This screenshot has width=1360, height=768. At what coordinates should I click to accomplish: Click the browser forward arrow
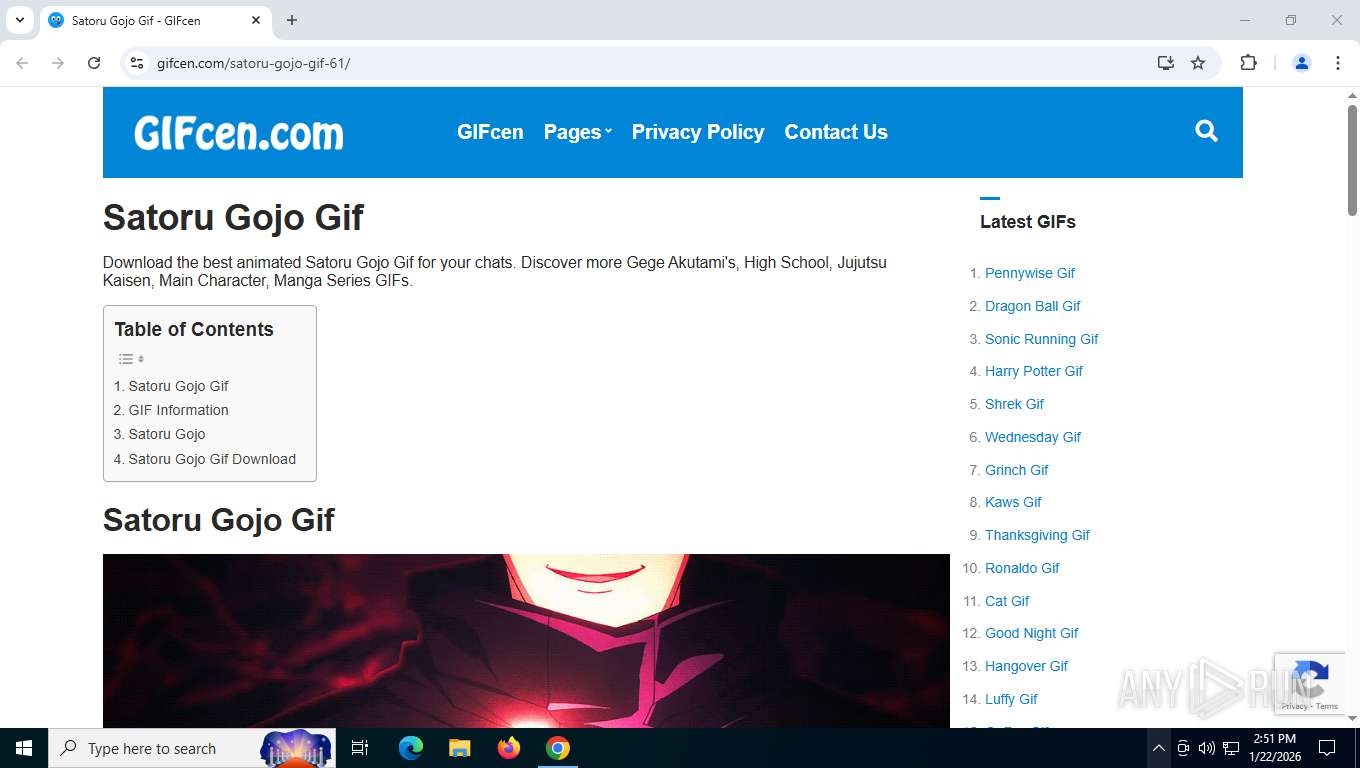coord(58,63)
